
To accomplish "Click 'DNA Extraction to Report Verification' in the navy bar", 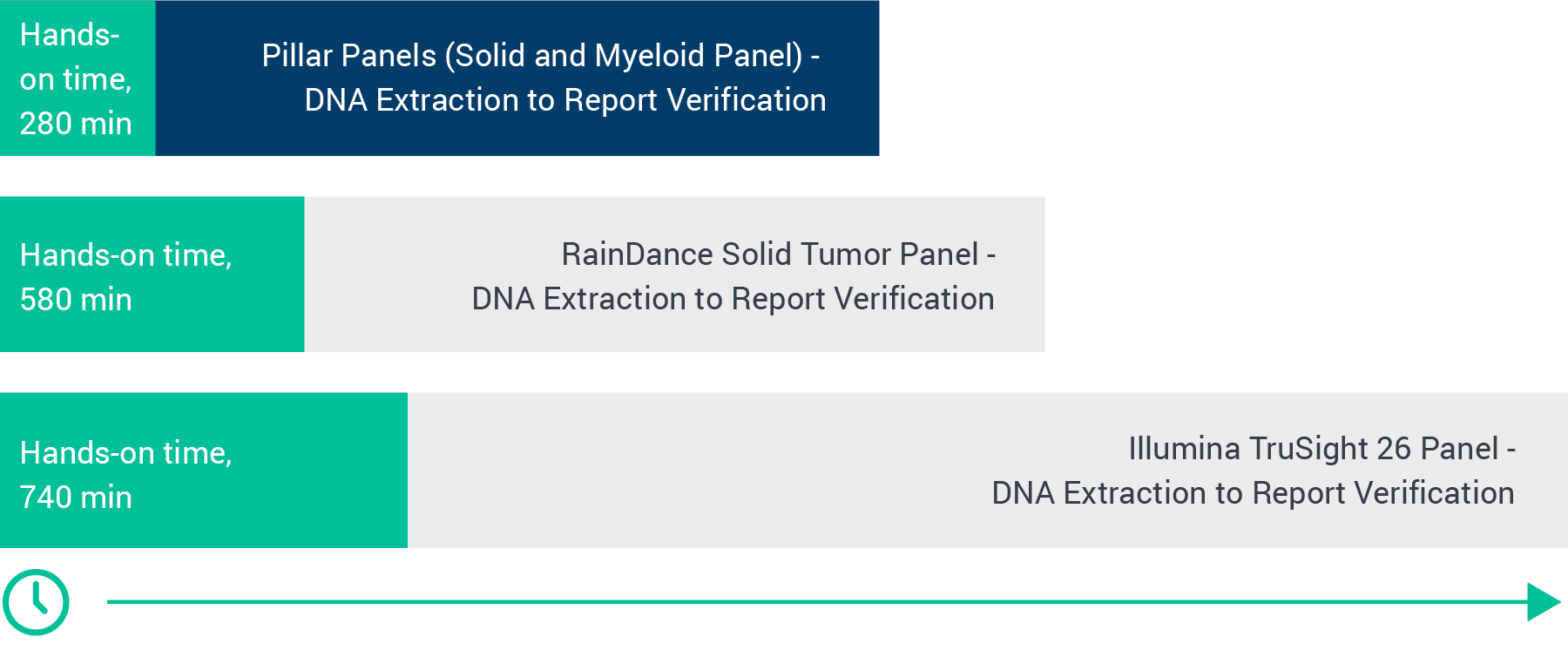I will (564, 100).
